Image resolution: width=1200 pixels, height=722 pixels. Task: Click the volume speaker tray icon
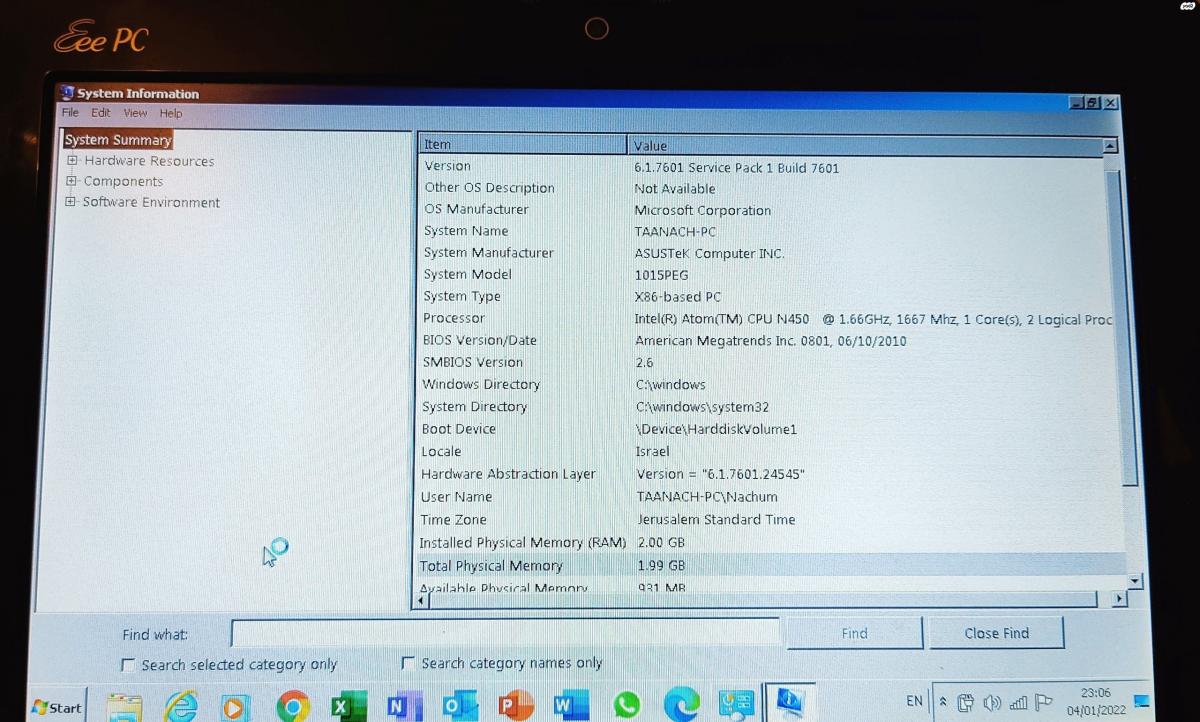coord(992,702)
